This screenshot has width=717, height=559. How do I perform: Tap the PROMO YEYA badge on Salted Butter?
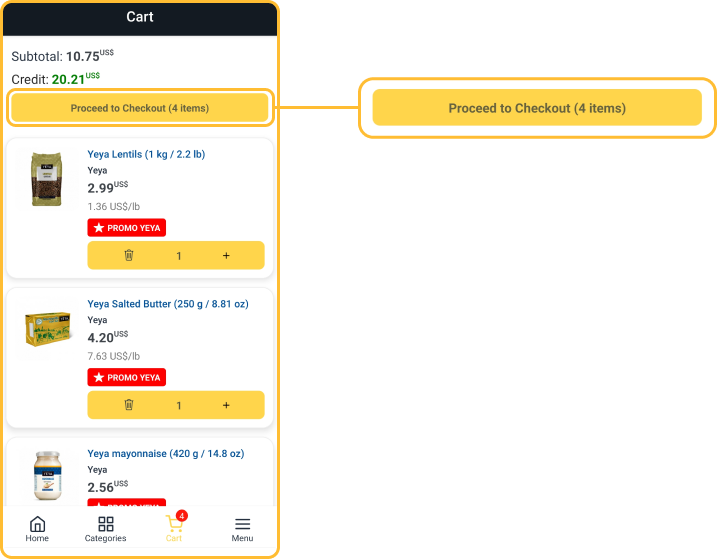point(127,378)
